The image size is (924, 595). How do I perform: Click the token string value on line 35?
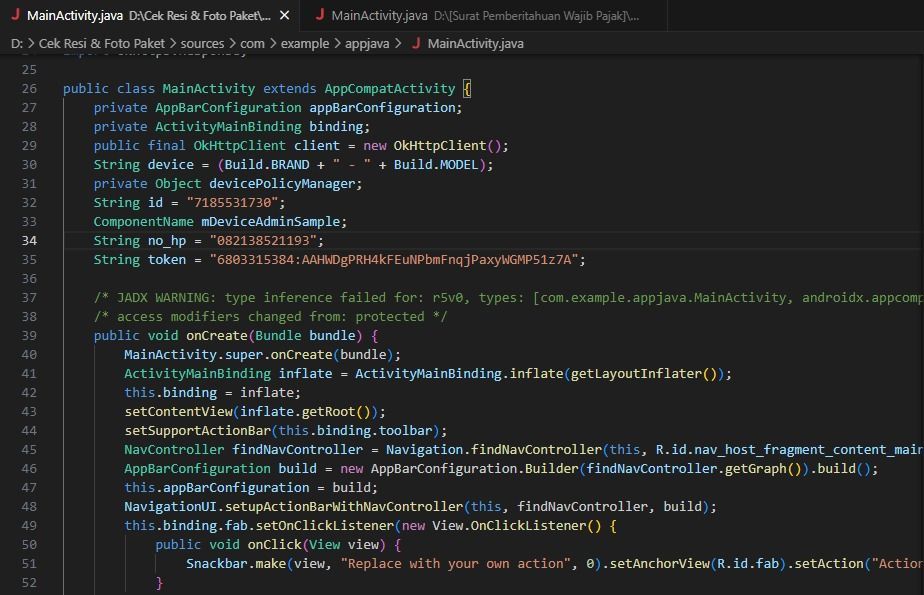tap(394, 260)
